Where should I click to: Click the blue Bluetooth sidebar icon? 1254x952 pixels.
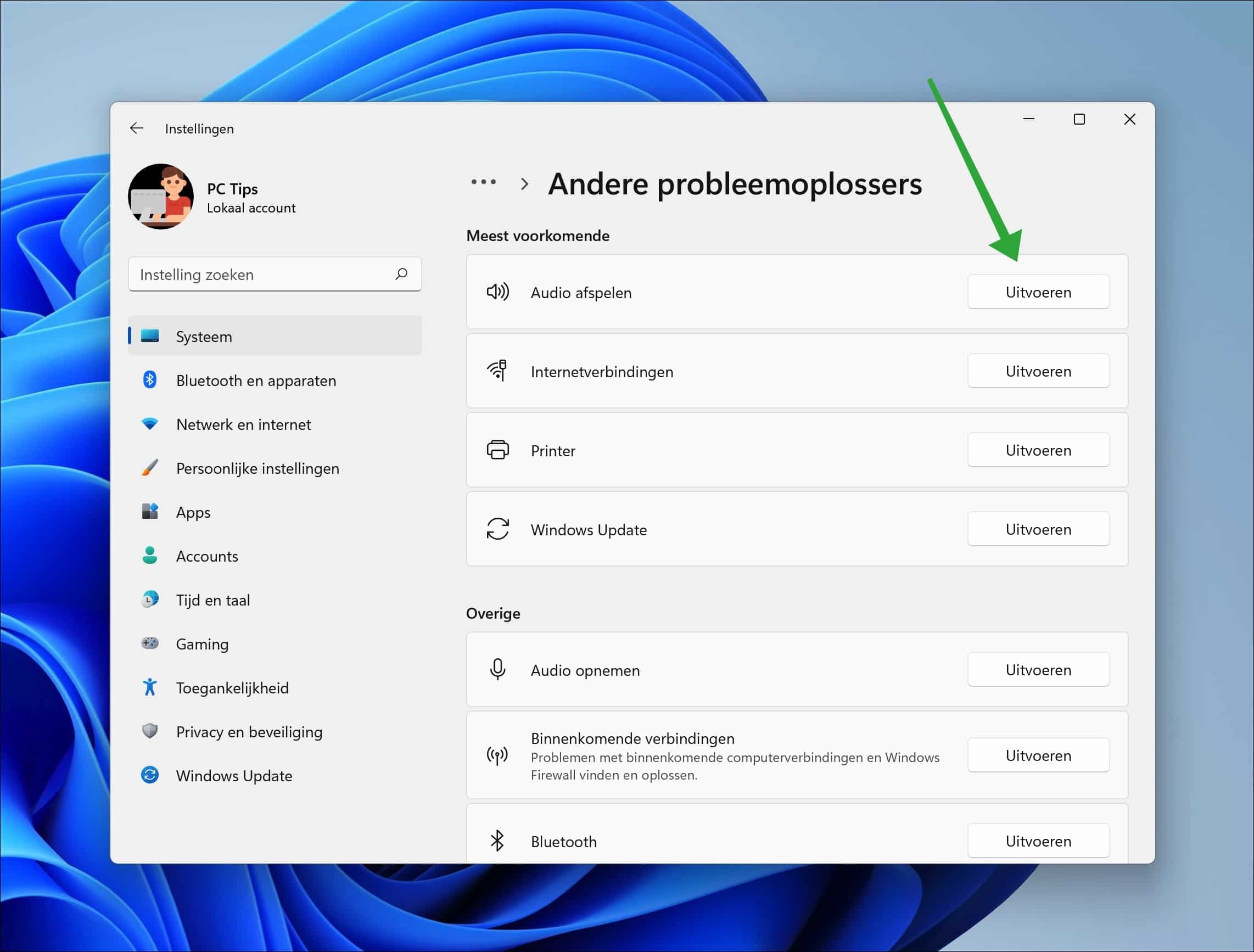point(150,379)
